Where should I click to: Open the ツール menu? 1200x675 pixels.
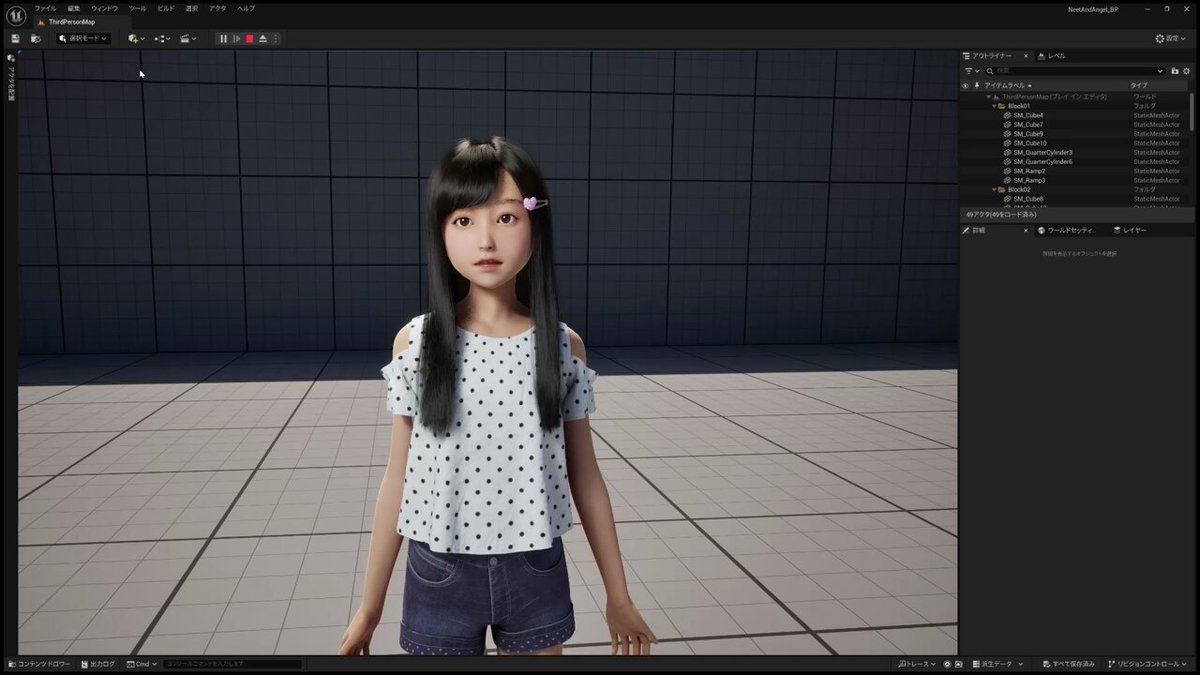coord(137,8)
